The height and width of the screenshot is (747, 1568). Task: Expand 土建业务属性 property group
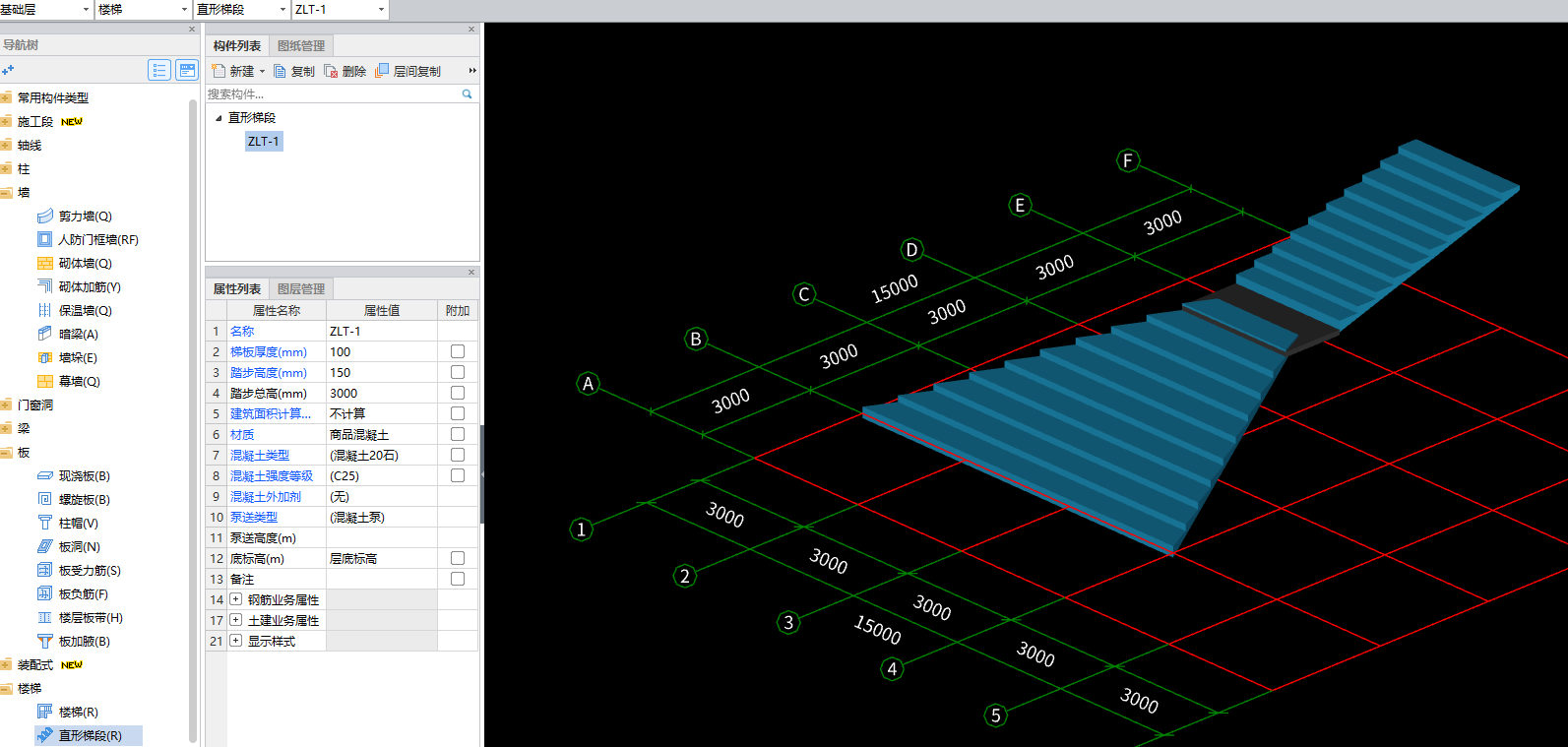236,620
